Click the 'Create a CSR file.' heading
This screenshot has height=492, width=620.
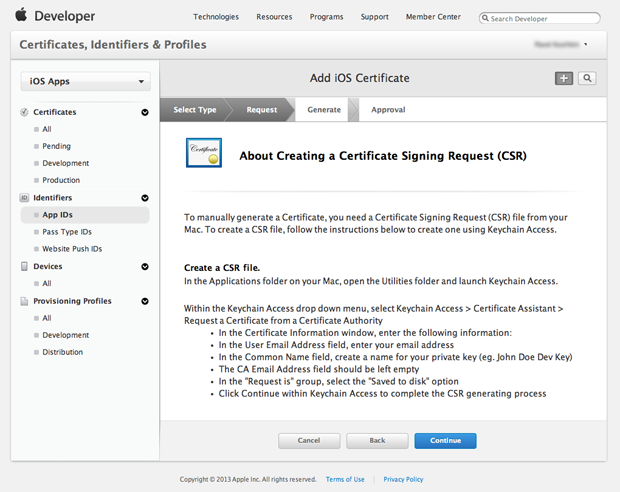222,268
